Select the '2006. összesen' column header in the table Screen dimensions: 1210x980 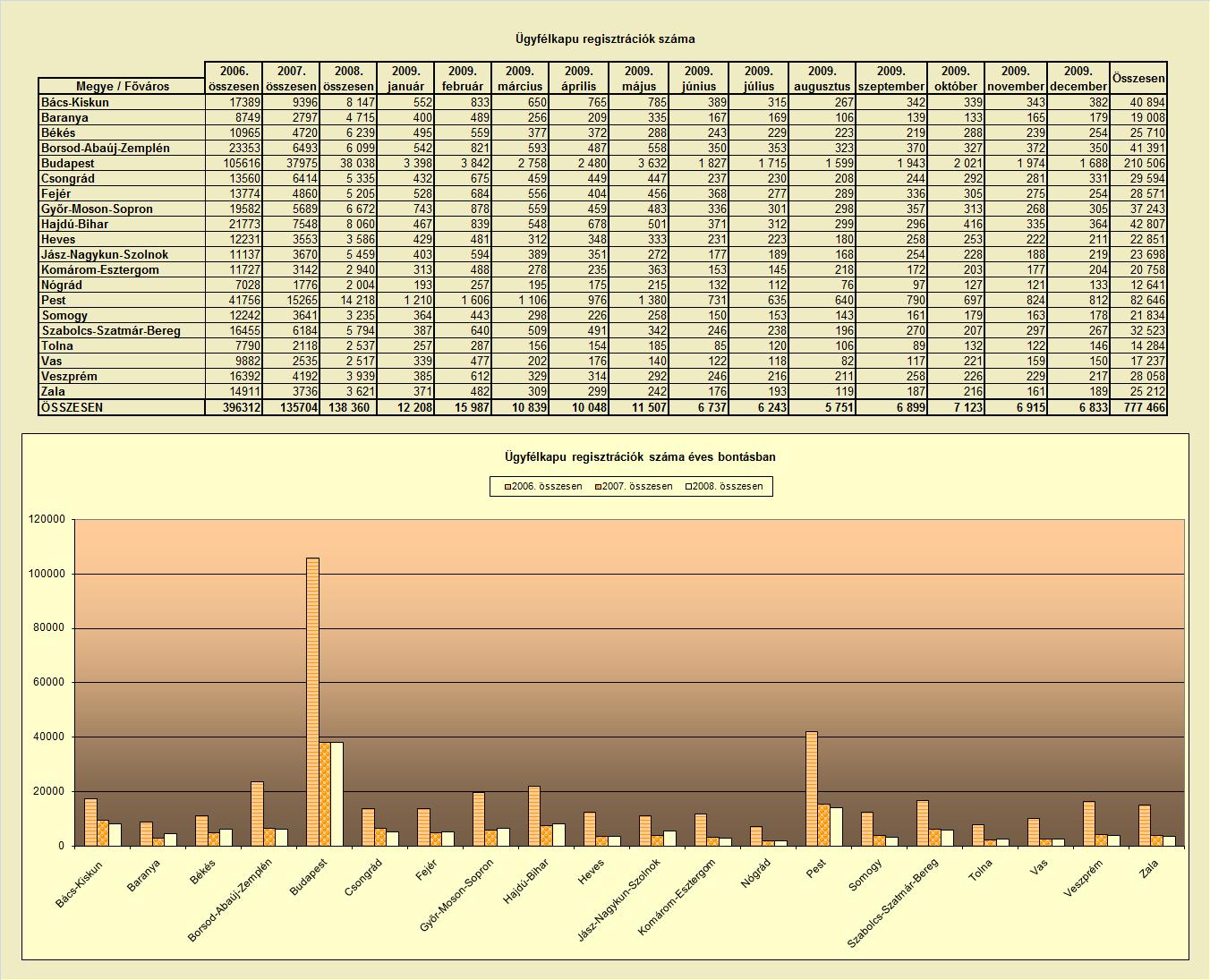[234, 78]
